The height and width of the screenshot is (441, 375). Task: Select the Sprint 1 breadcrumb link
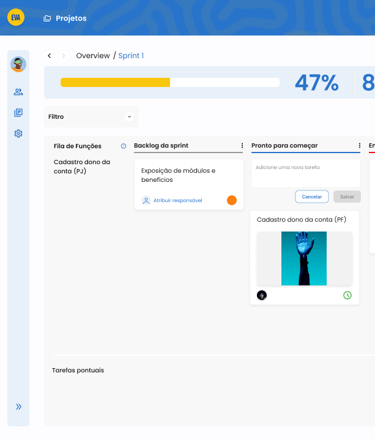131,56
